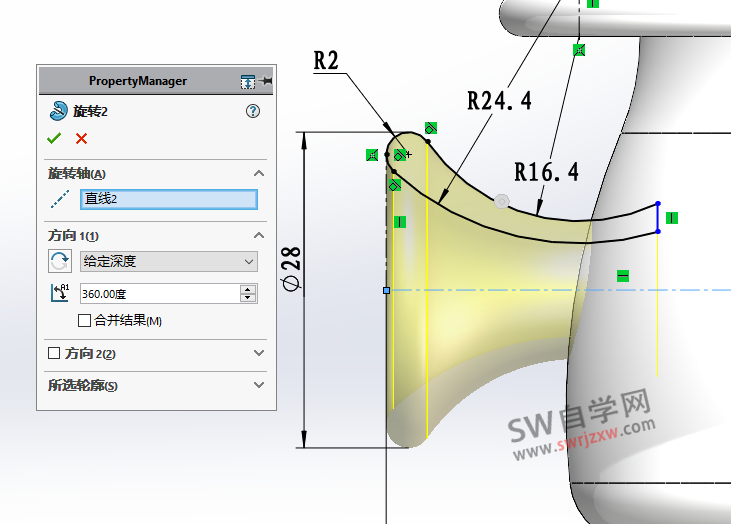Select the R16.4 radius dimension

[546, 172]
